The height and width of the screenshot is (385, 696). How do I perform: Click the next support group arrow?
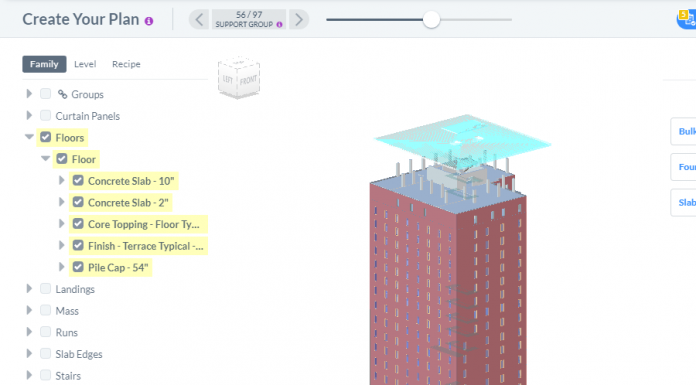(x=299, y=20)
